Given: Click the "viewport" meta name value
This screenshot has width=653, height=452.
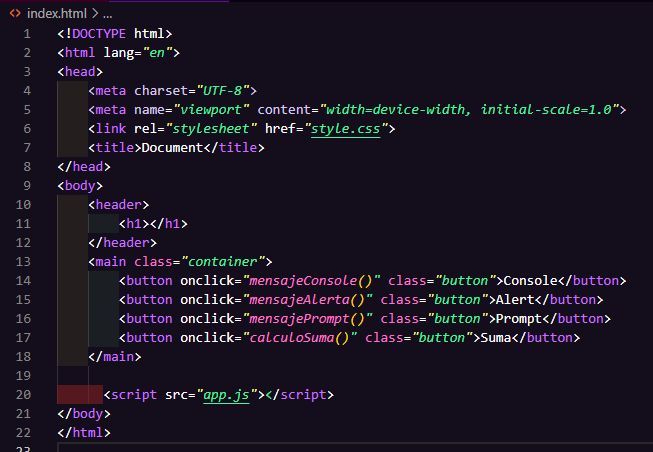Looking at the screenshot, I should 211,110.
